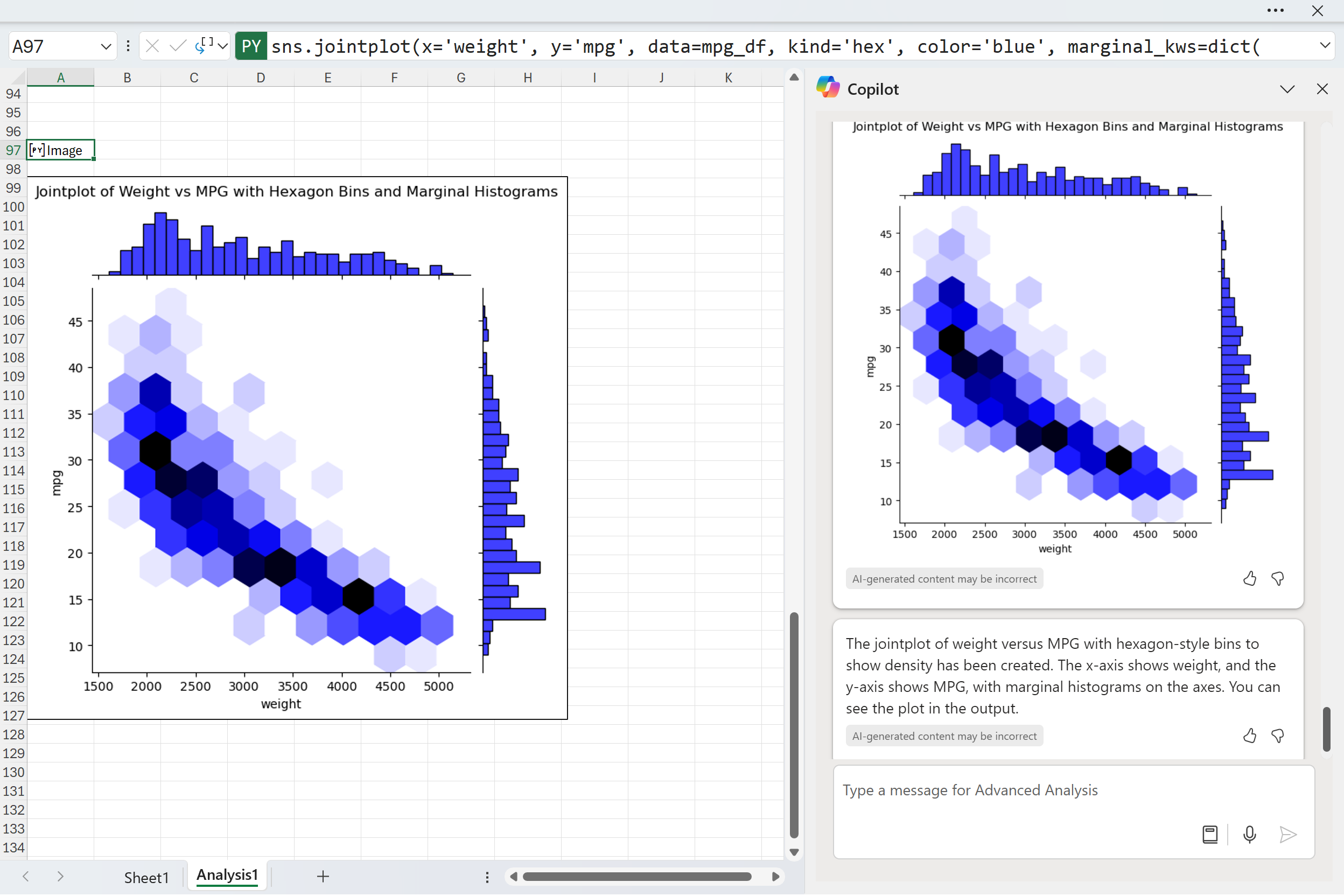Viewport: 1344px width, 896px height.
Task: Open the prompt guide notebook icon
Action: point(1210,834)
